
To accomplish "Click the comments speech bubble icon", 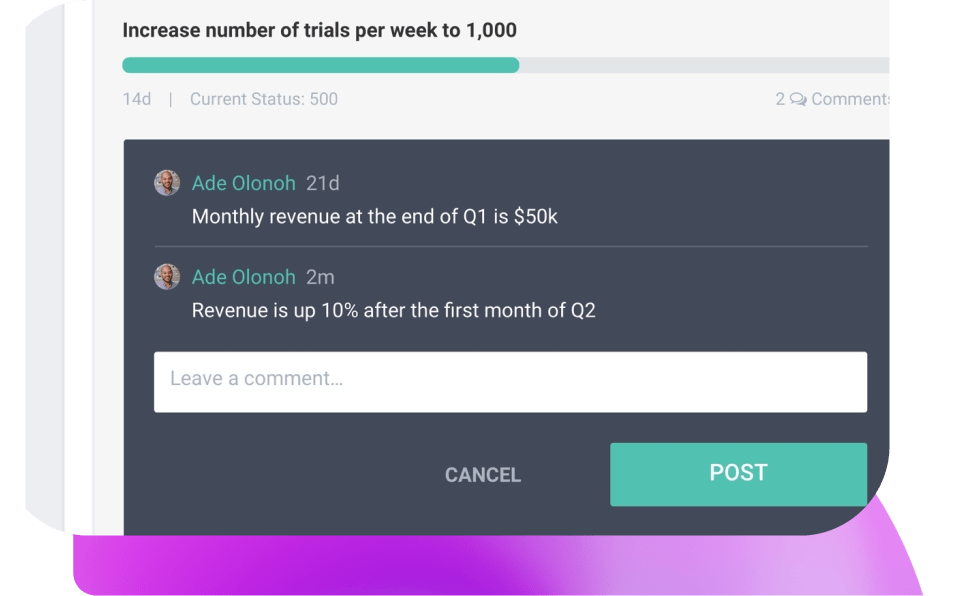I will point(798,99).
